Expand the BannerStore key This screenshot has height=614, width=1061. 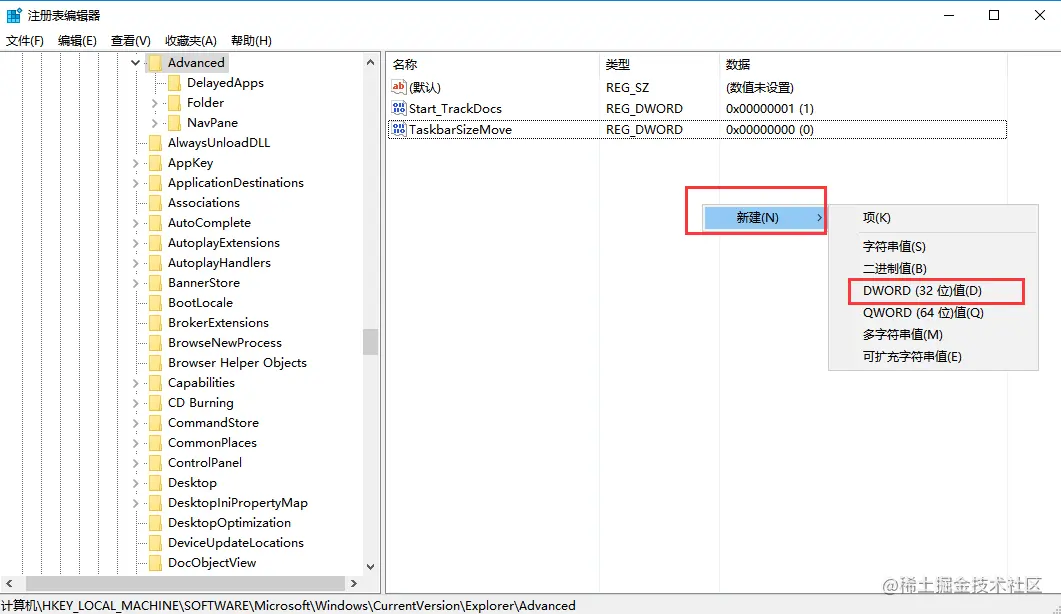pyautogui.click(x=135, y=283)
